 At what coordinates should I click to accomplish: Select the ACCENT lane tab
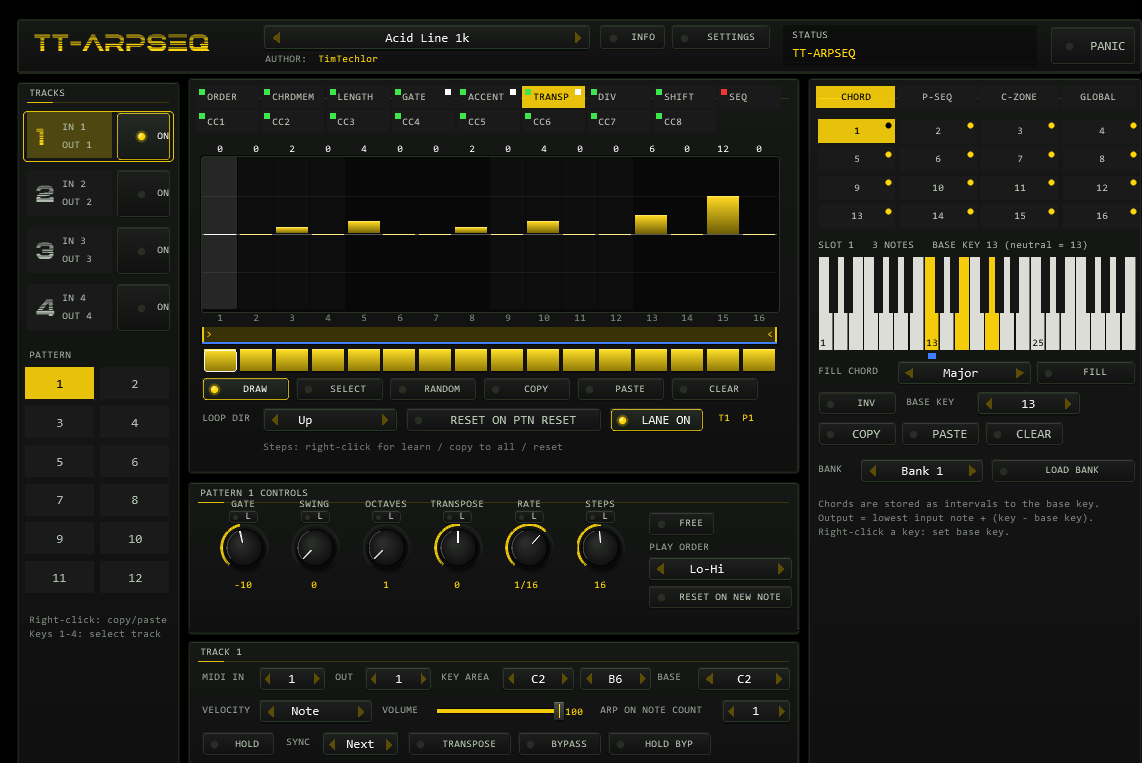coord(488,97)
